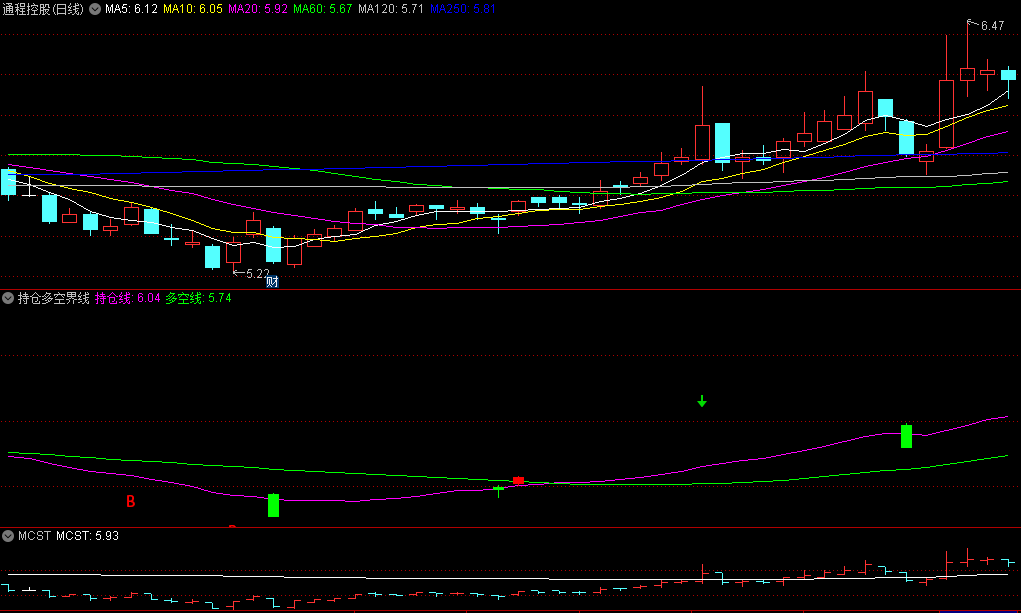Click the MCST: 5.93 value label
Viewport: 1021px width, 613px height.
(x=87, y=536)
